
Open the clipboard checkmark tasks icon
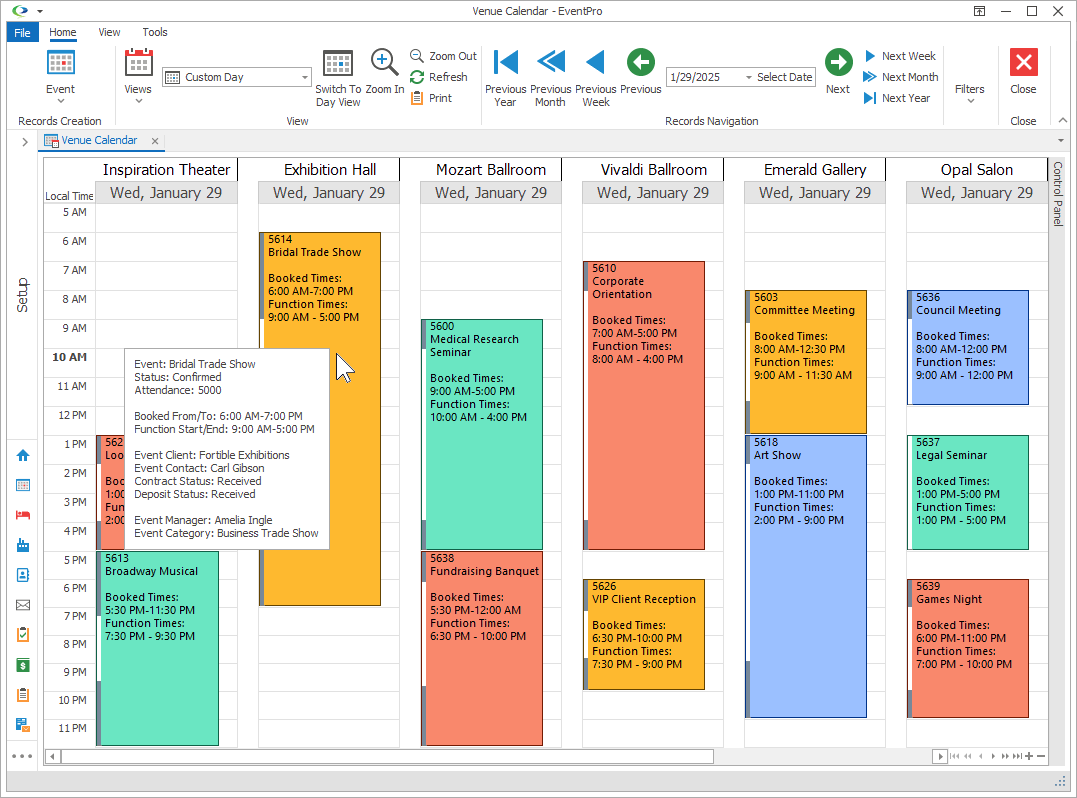(x=23, y=635)
